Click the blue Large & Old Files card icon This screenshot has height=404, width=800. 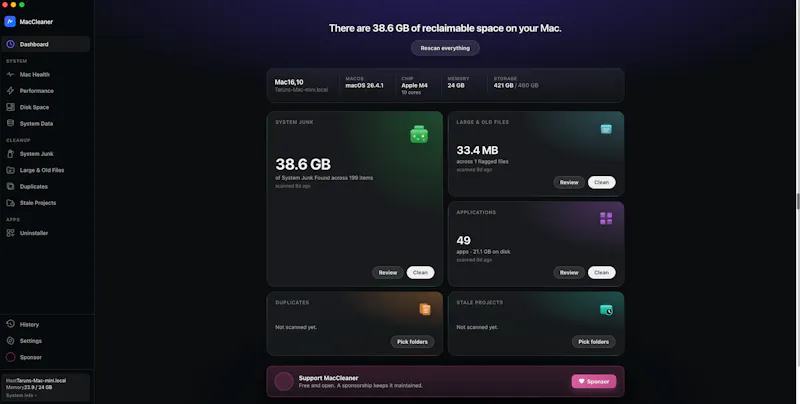(x=606, y=129)
